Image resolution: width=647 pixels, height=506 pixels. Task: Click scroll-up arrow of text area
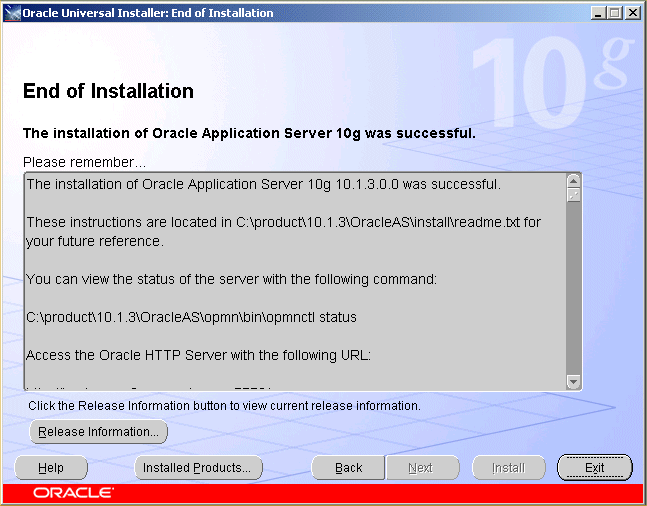574,181
